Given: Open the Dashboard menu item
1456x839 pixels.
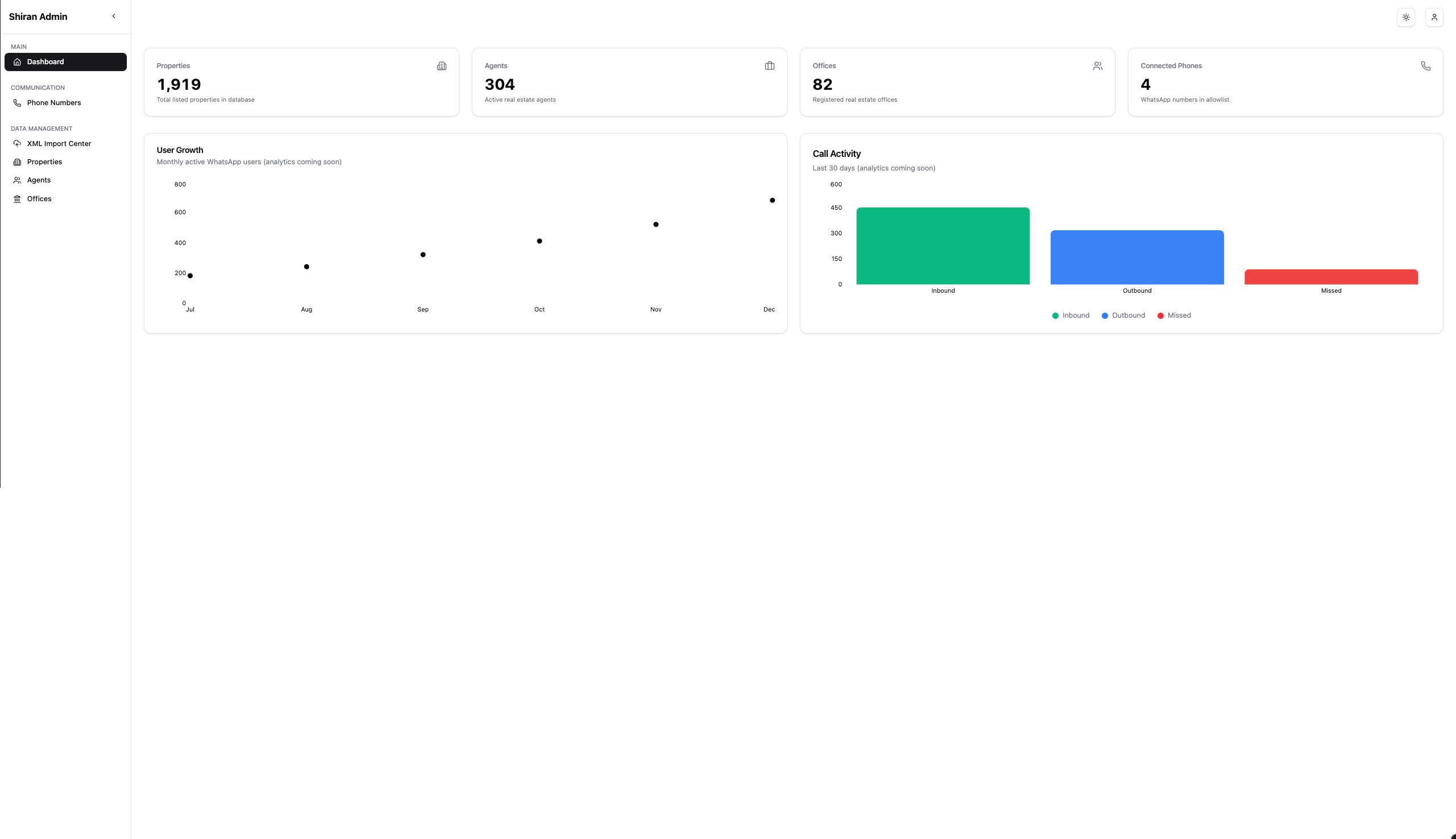Looking at the screenshot, I should click(45, 61).
